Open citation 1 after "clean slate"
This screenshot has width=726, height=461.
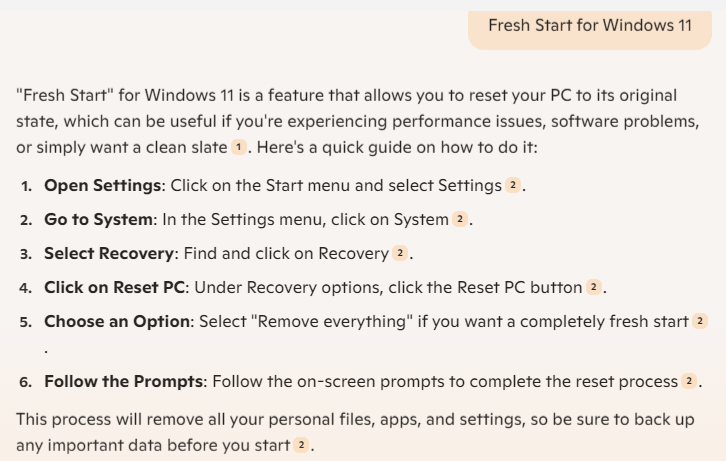coord(238,147)
